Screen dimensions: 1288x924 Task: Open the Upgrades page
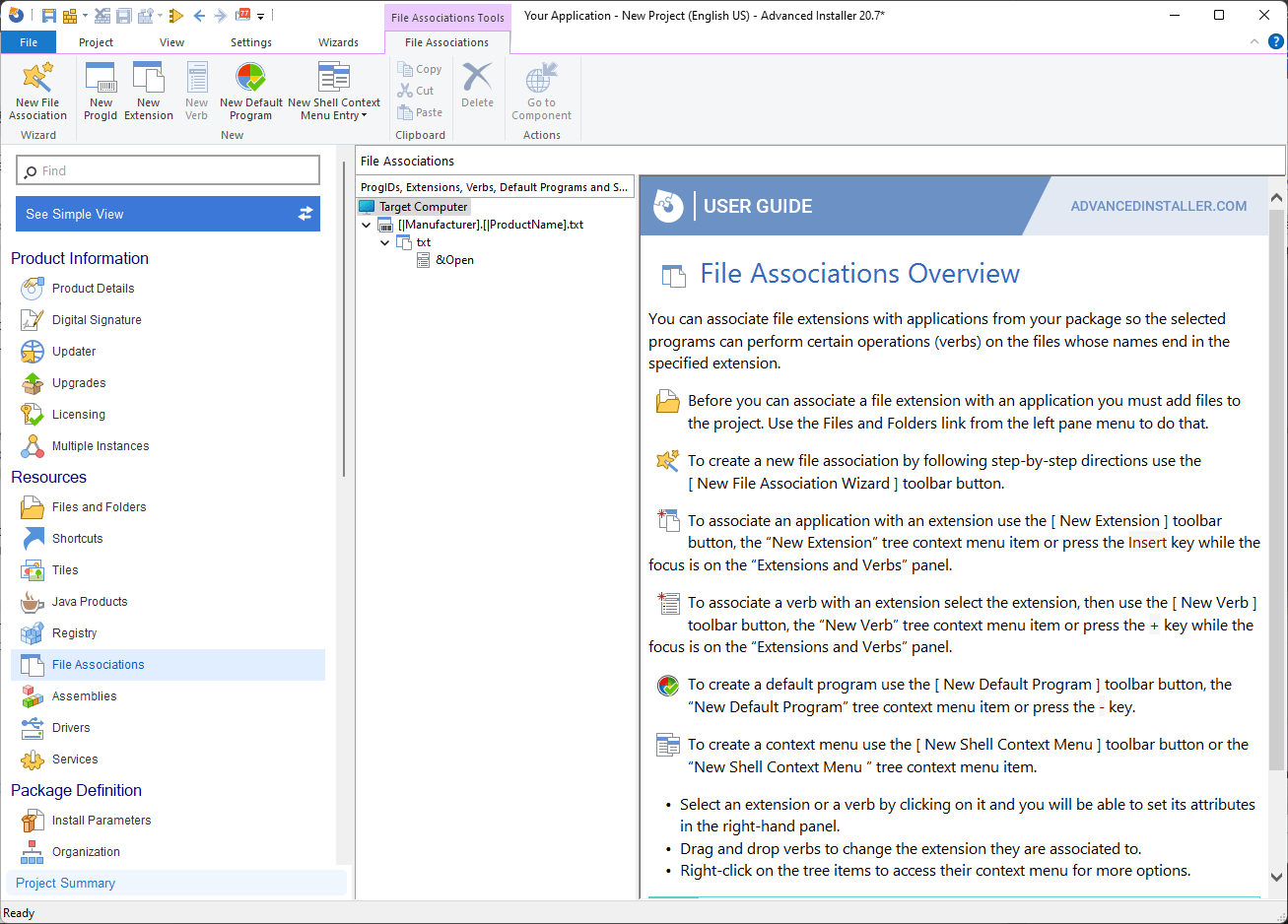79,383
